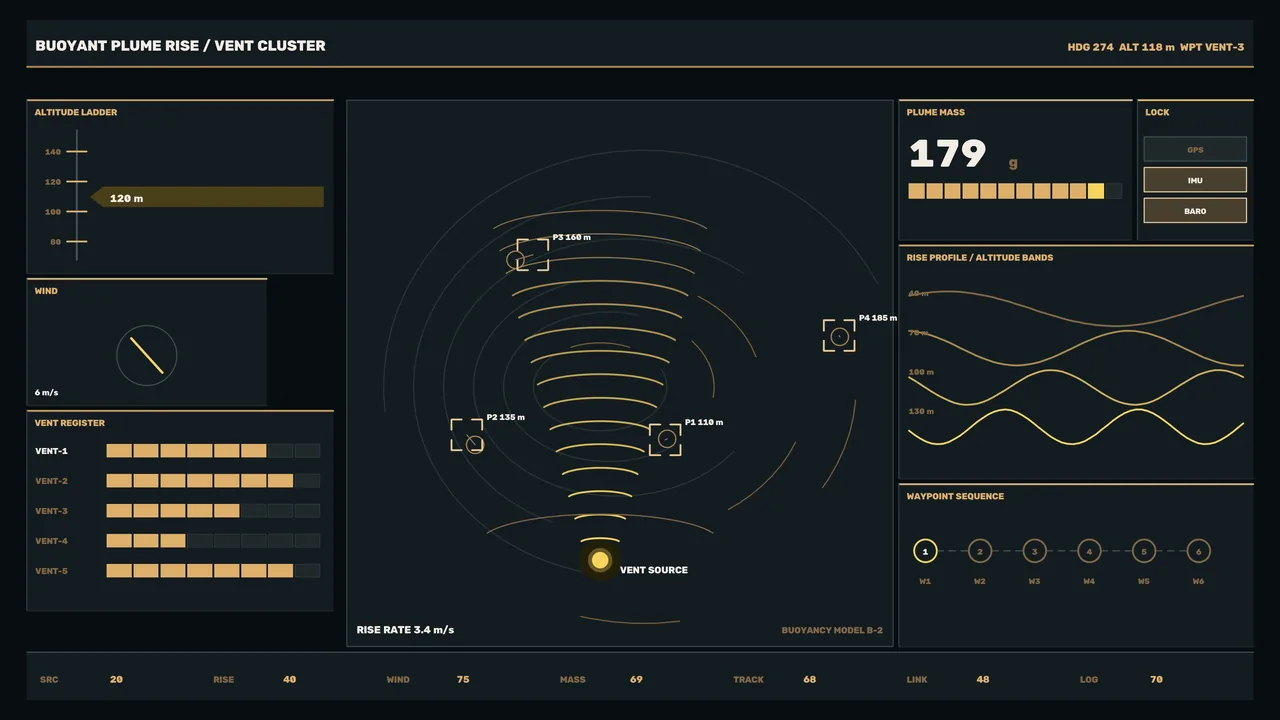
Task: Toggle the BARO lock
Action: (1195, 211)
